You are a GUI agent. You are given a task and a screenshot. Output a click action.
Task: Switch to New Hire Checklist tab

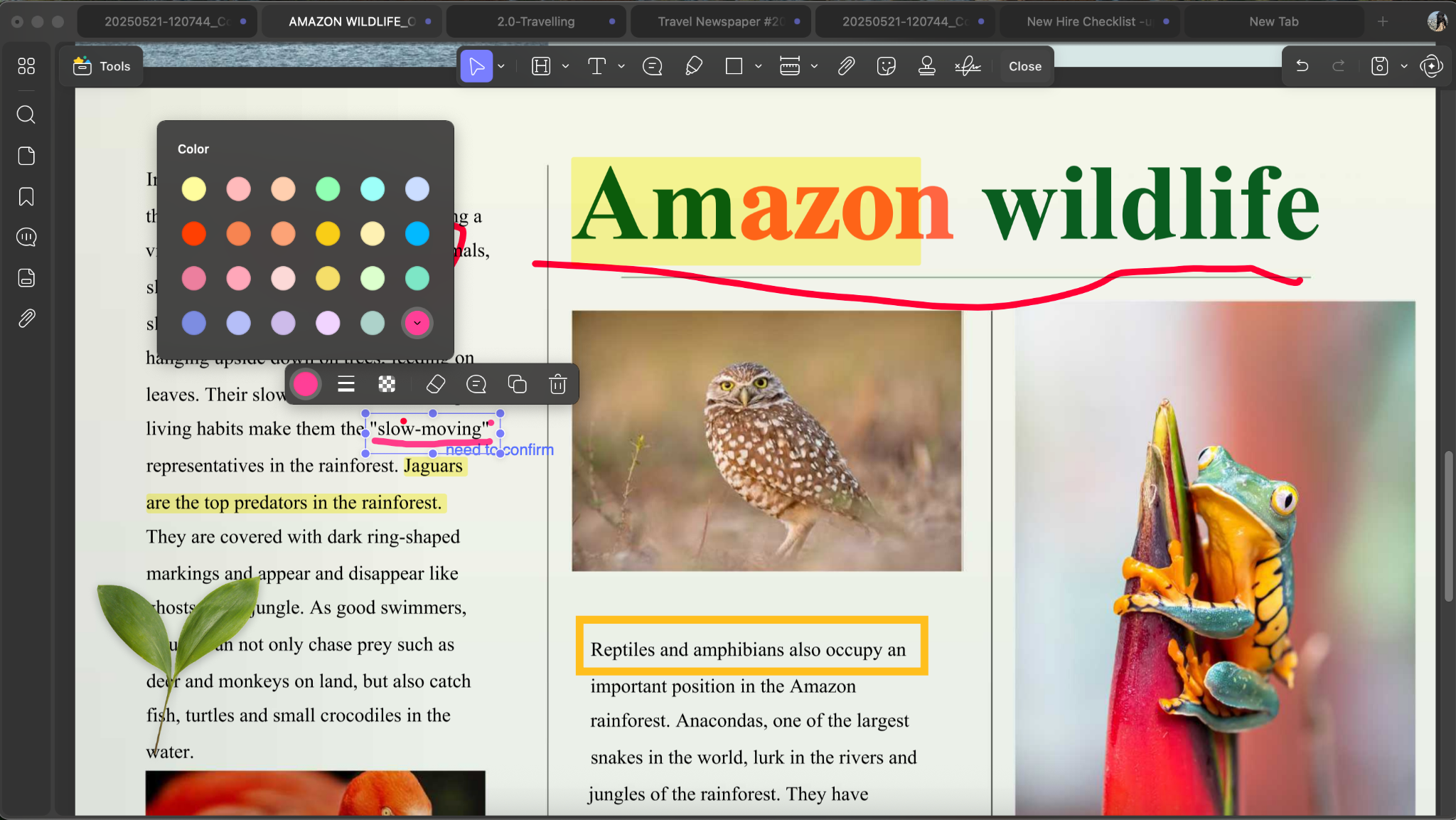tap(1088, 21)
